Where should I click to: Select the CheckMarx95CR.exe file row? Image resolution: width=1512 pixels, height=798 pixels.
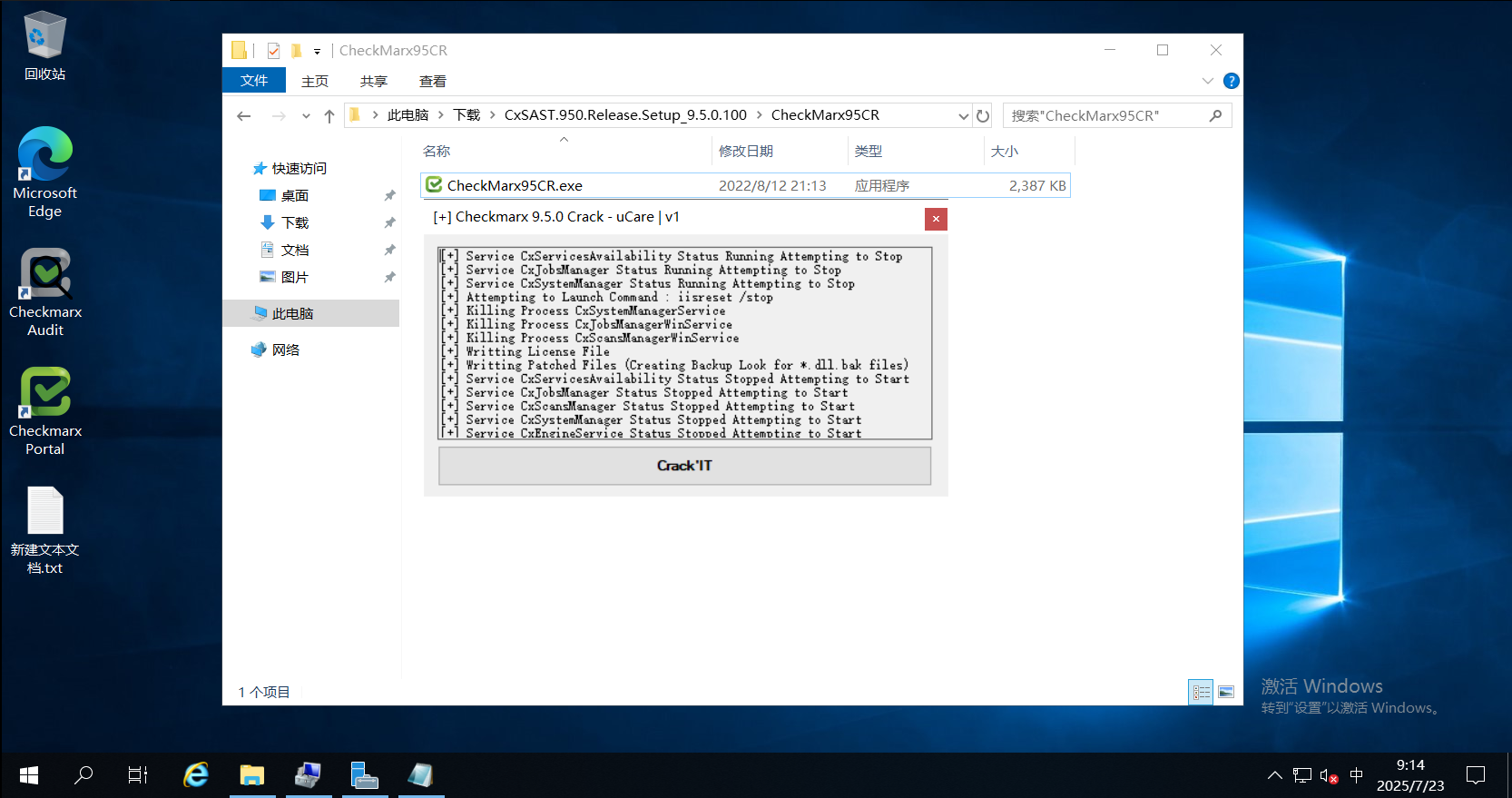point(745,185)
